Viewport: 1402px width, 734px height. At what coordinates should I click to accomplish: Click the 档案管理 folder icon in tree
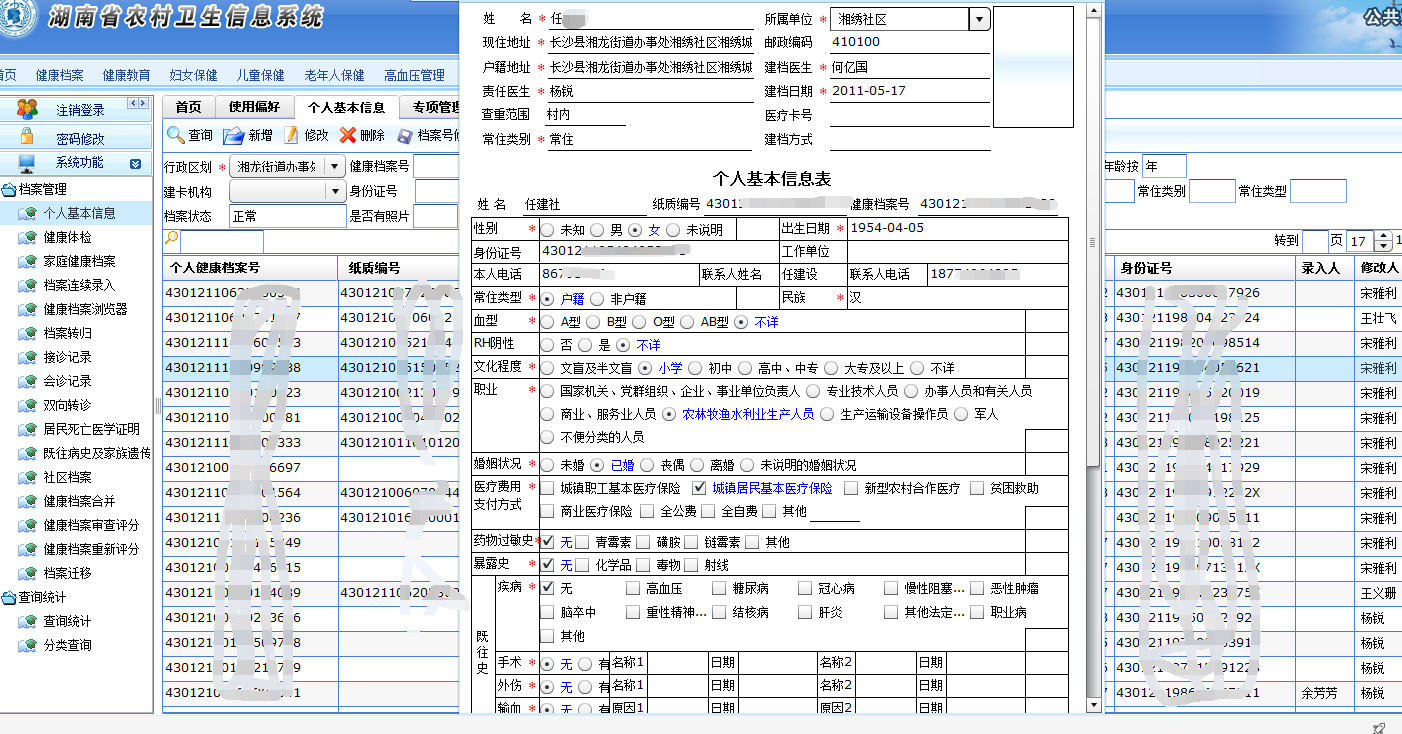[9, 189]
